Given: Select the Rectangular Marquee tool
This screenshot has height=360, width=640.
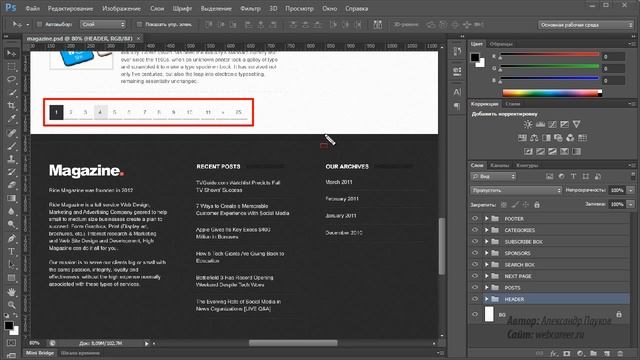Looking at the screenshot, I should pyautogui.click(x=11, y=67).
